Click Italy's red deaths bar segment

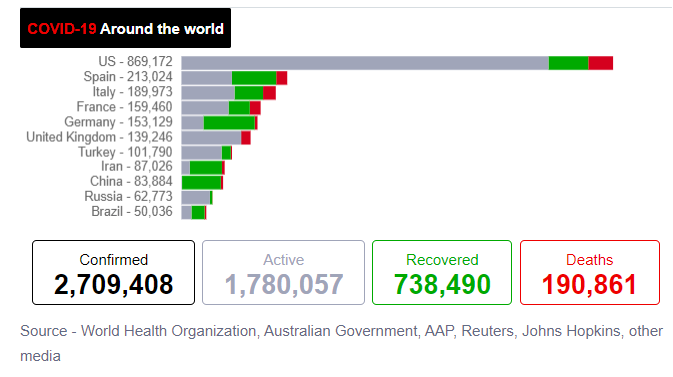click(x=269, y=93)
